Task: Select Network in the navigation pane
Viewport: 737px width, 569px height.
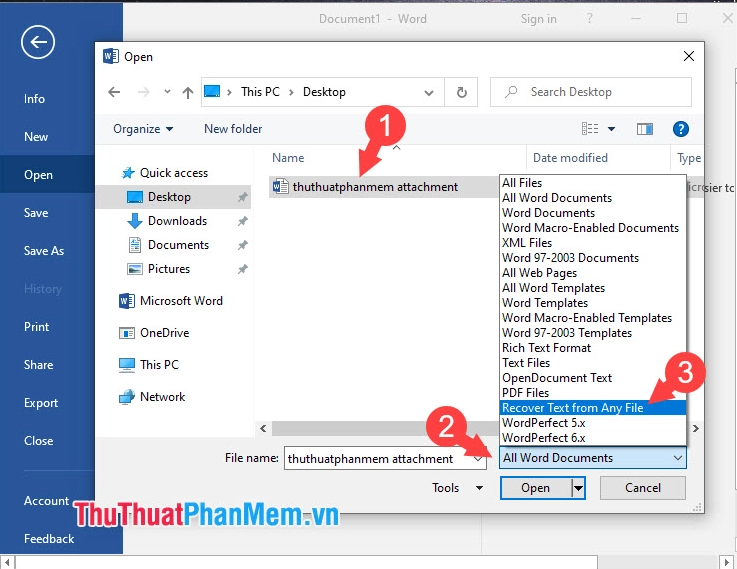Action: (x=152, y=397)
